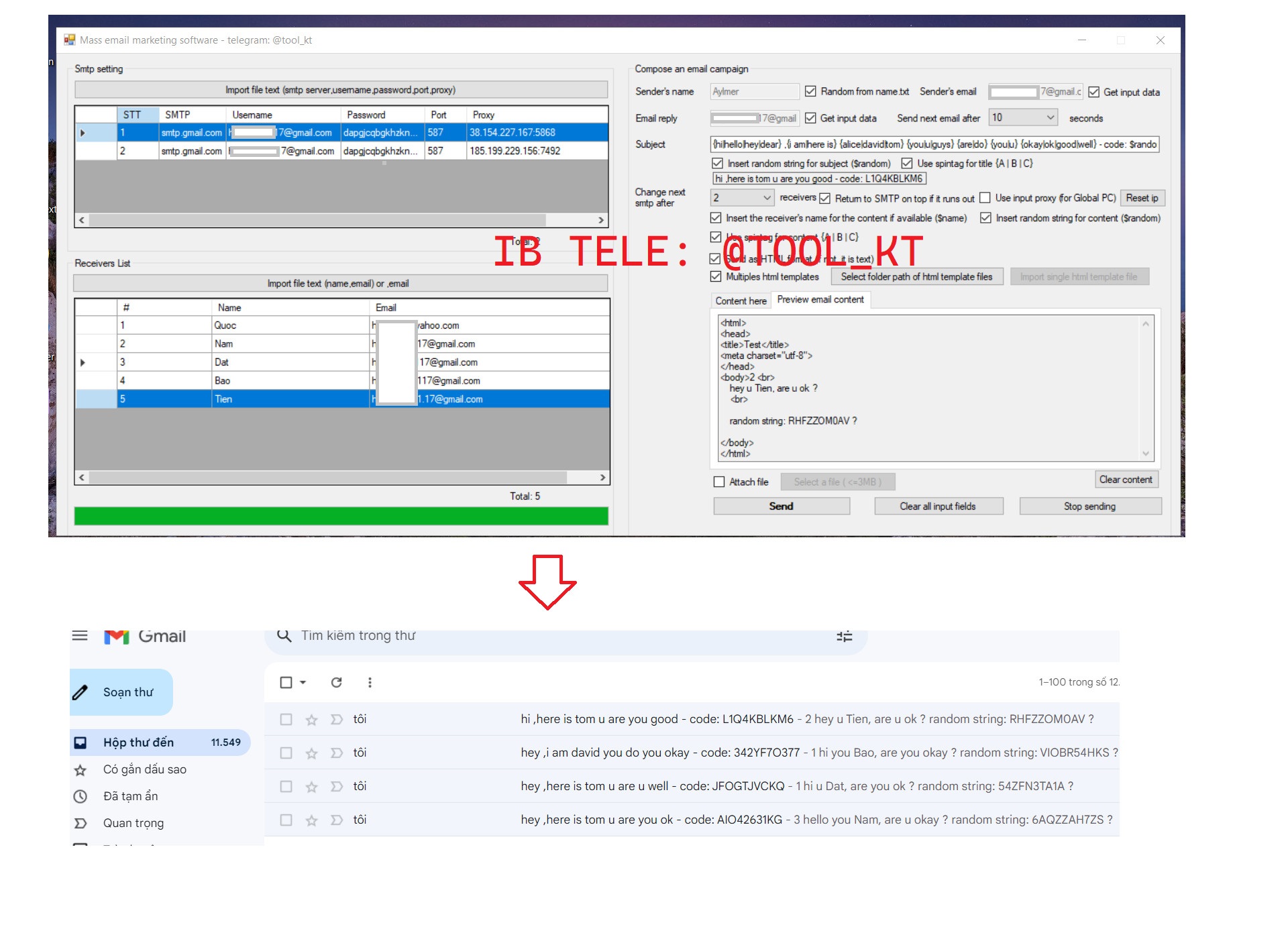The height and width of the screenshot is (931, 1288).
Task: Toggle Return to SMTP on top checkbox
Action: (825, 199)
